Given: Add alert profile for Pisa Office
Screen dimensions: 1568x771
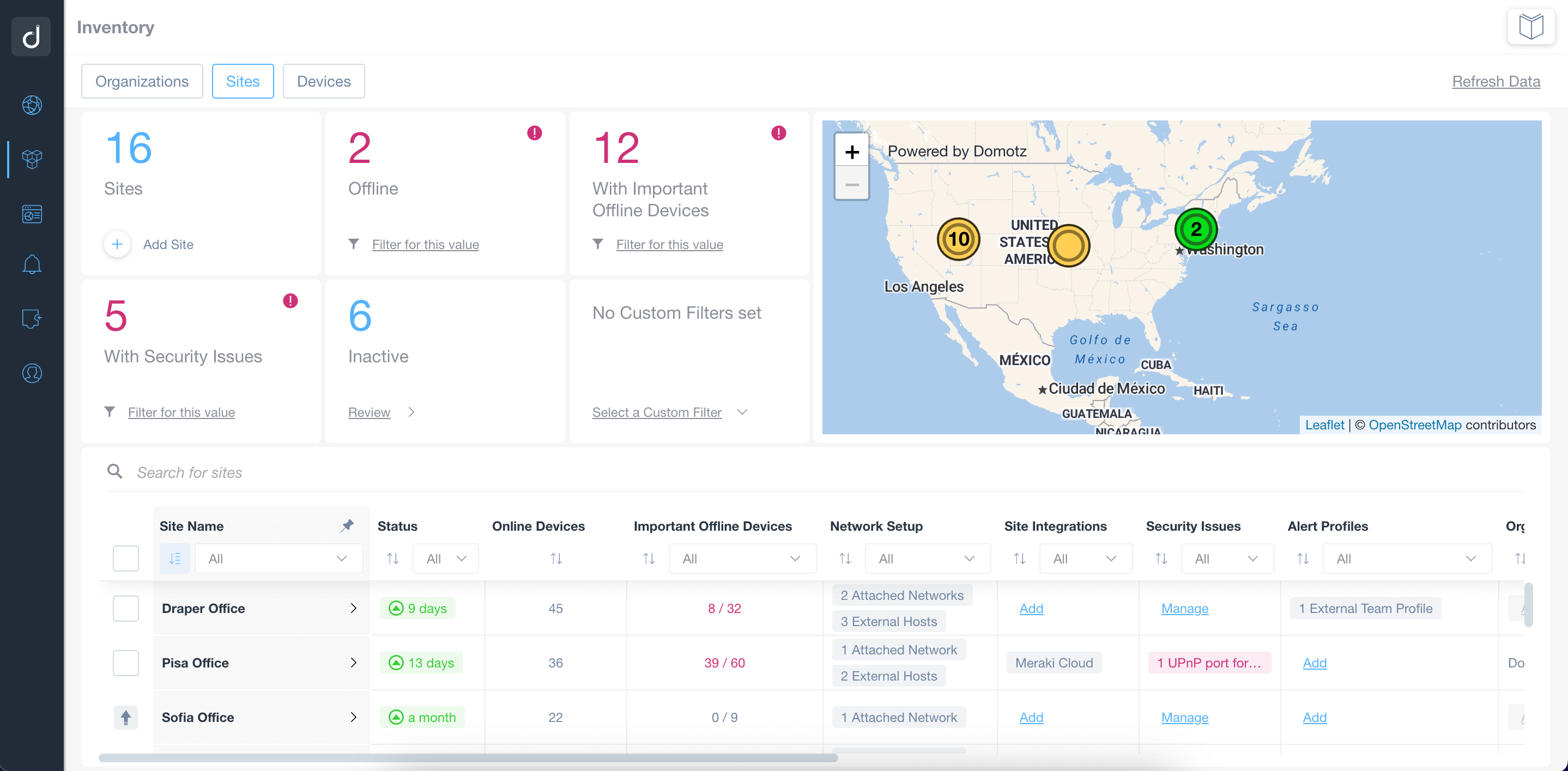Looking at the screenshot, I should (1314, 663).
